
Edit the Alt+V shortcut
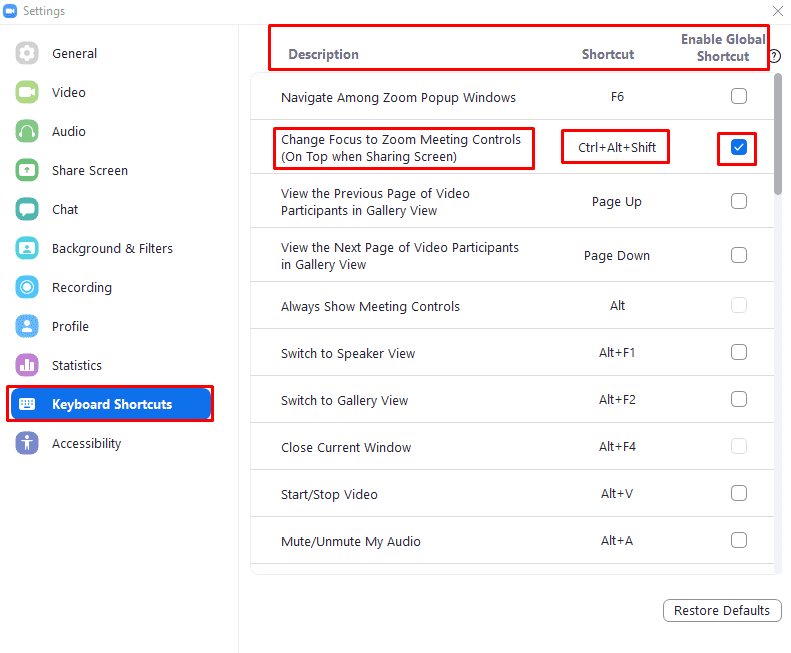point(616,494)
